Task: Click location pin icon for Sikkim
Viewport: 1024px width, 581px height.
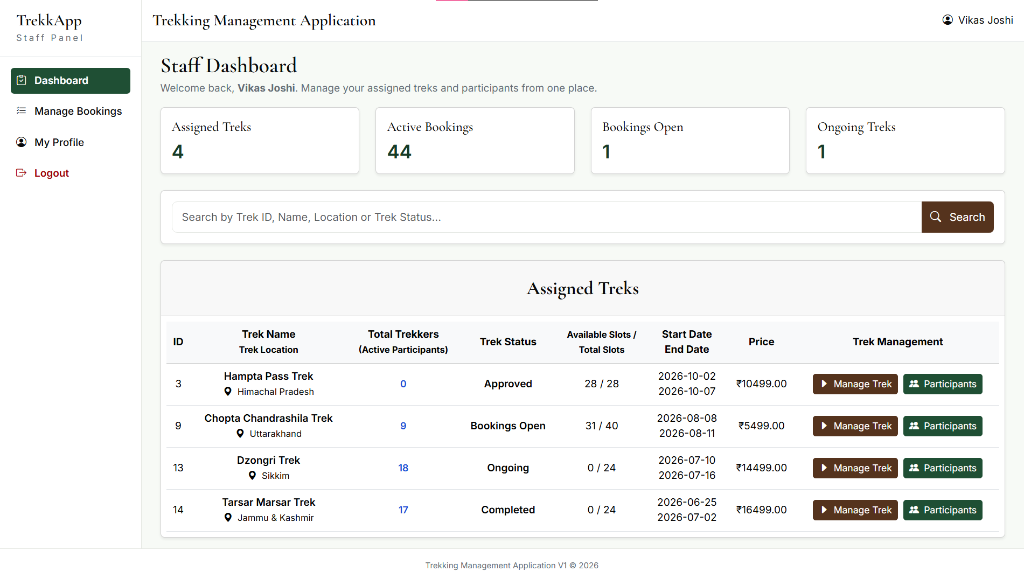Action: 252,476
